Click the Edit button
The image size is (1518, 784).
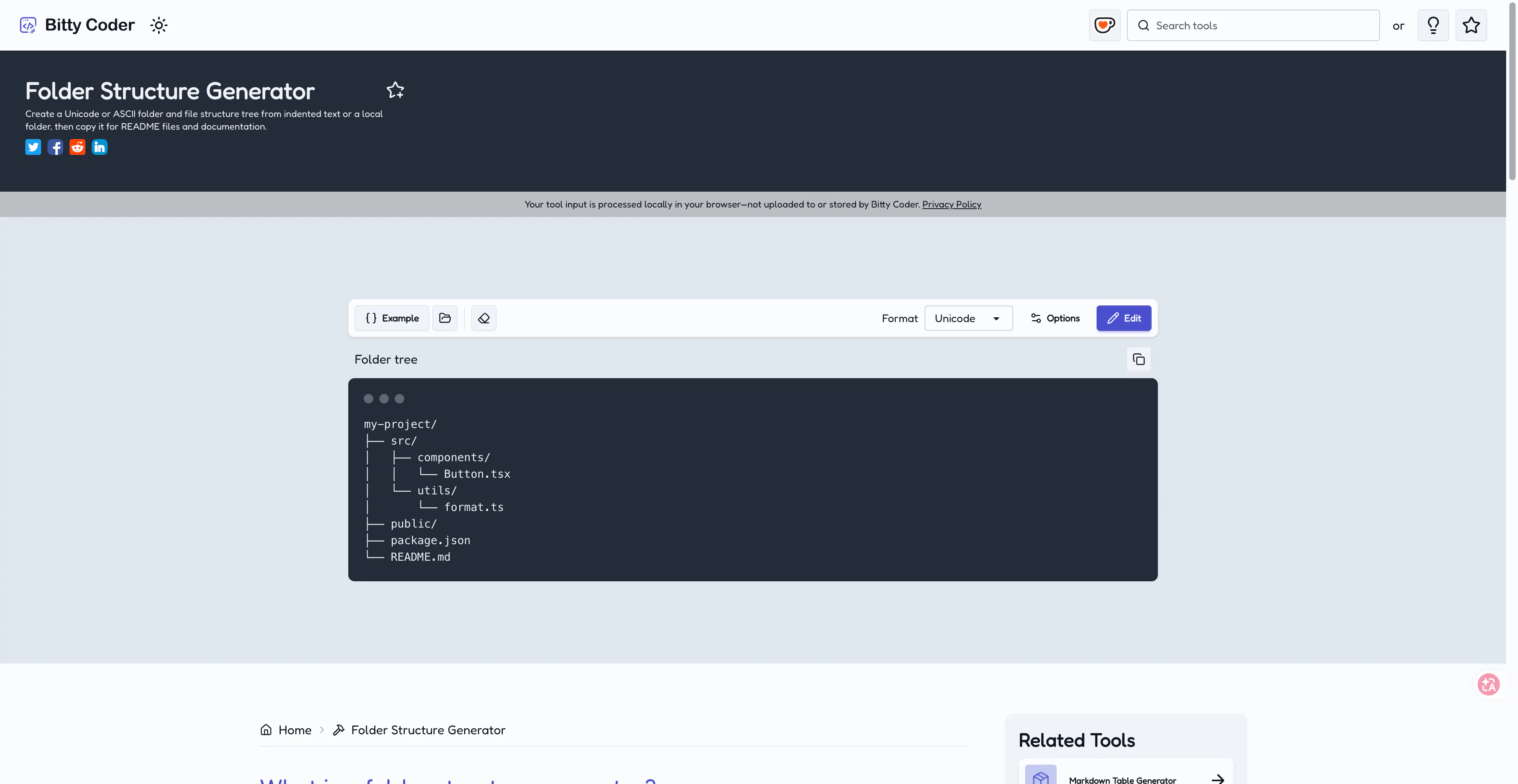pyautogui.click(x=1124, y=318)
